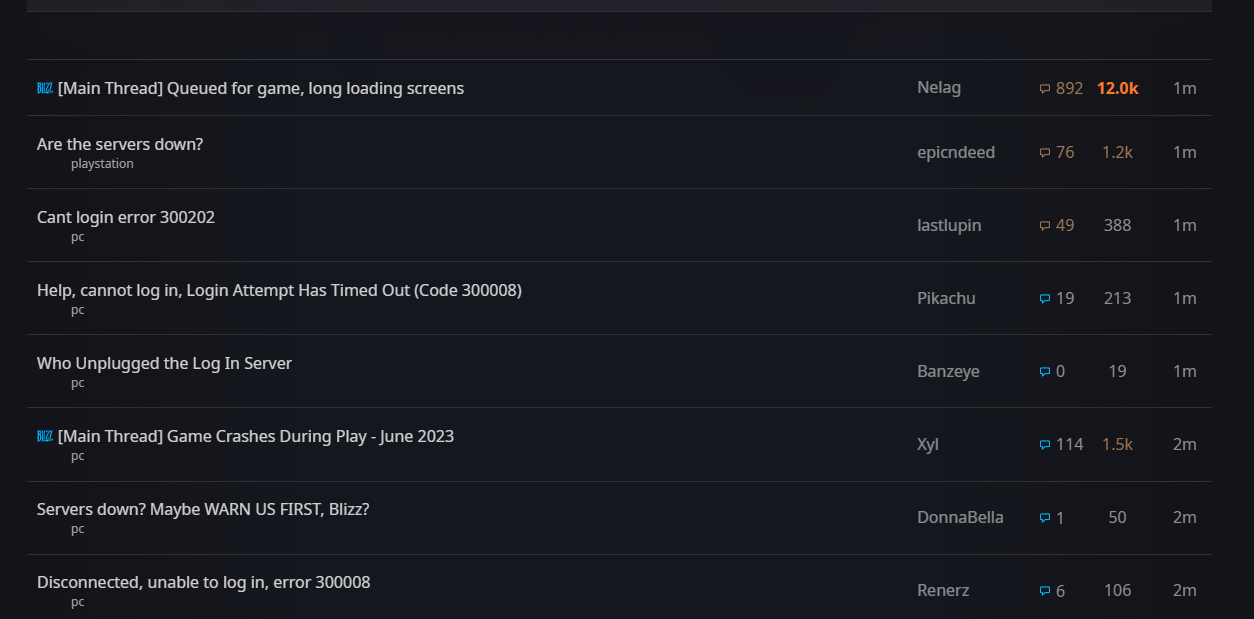View Nelag's user profile
1254x619 pixels.
tap(939, 87)
